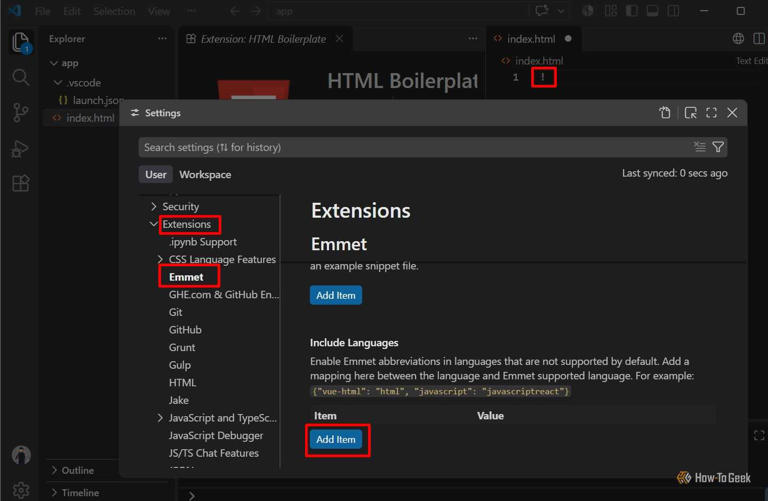Expand the Security settings section

click(154, 206)
